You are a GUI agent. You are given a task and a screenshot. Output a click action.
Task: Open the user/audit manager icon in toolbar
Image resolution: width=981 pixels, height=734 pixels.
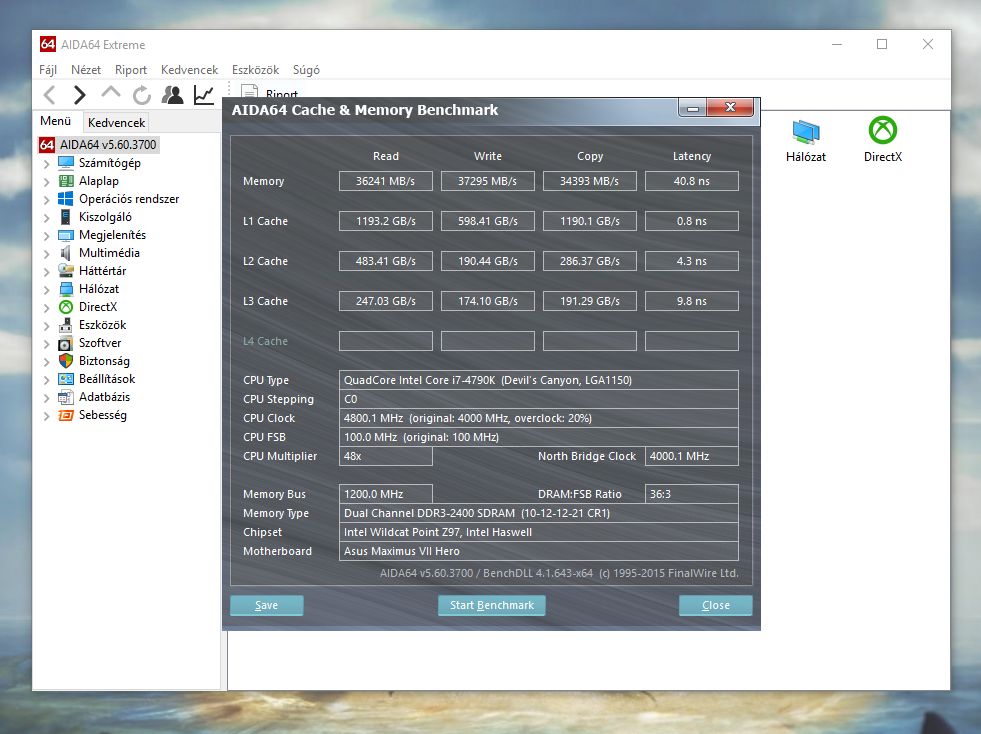[173, 95]
